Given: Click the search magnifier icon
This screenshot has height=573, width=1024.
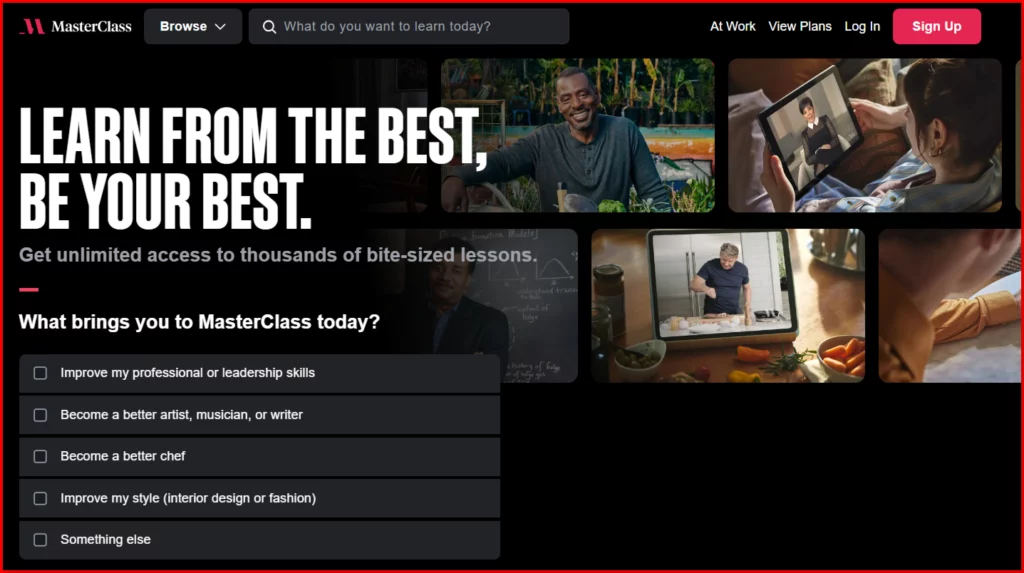Looking at the screenshot, I should click(x=269, y=27).
